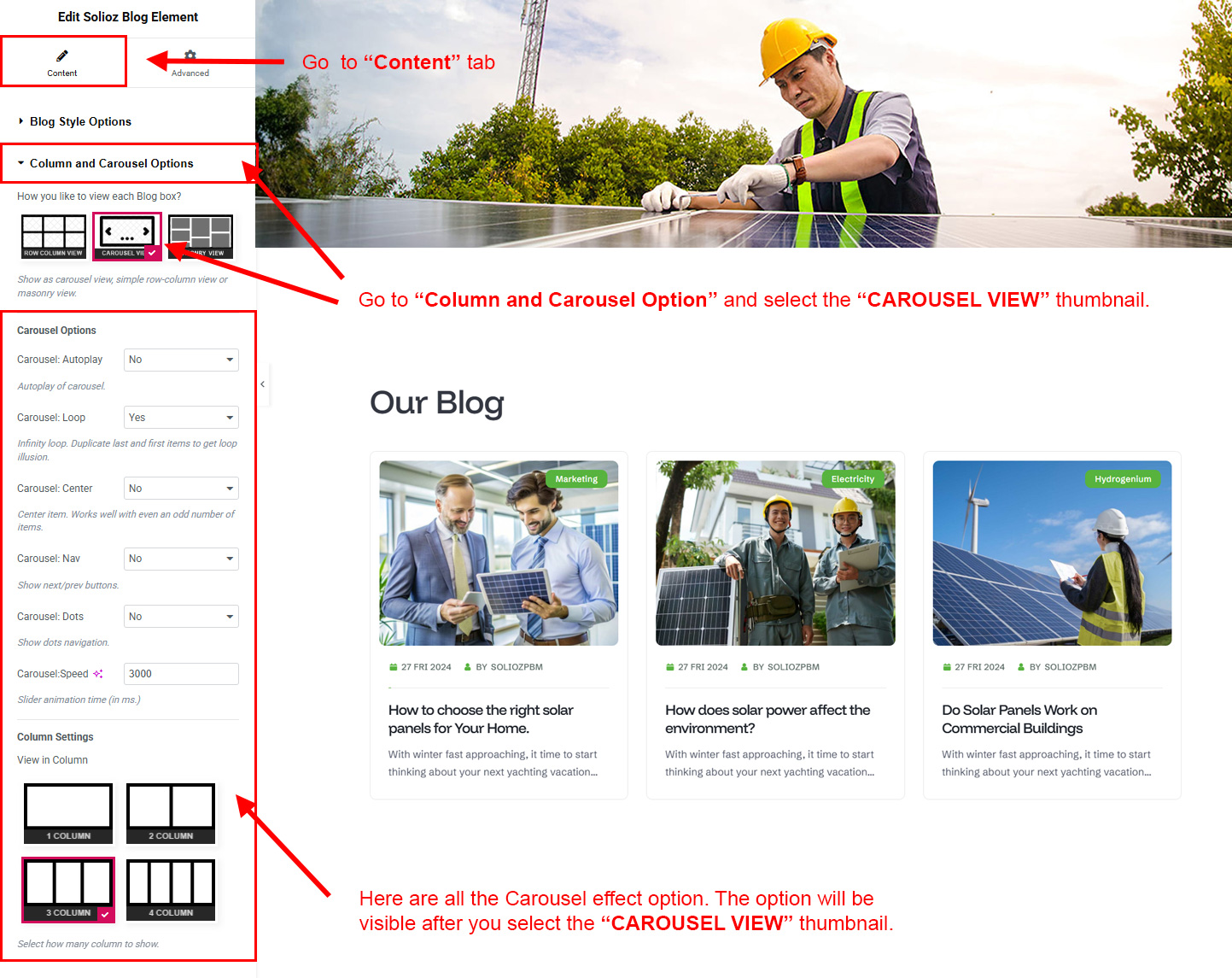1232x978 pixels.
Task: Select the Masonry View layout thumbnail
Action: (201, 236)
